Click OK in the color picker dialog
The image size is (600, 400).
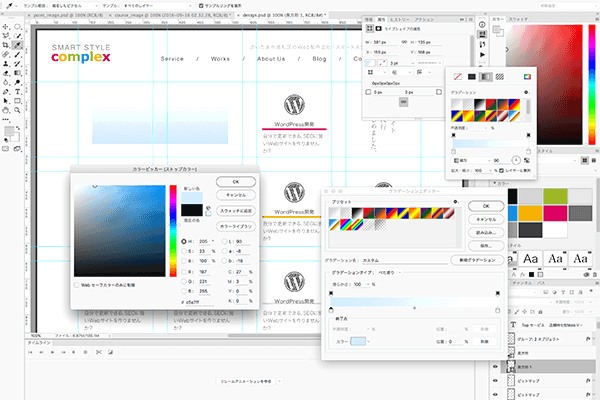coord(235,182)
